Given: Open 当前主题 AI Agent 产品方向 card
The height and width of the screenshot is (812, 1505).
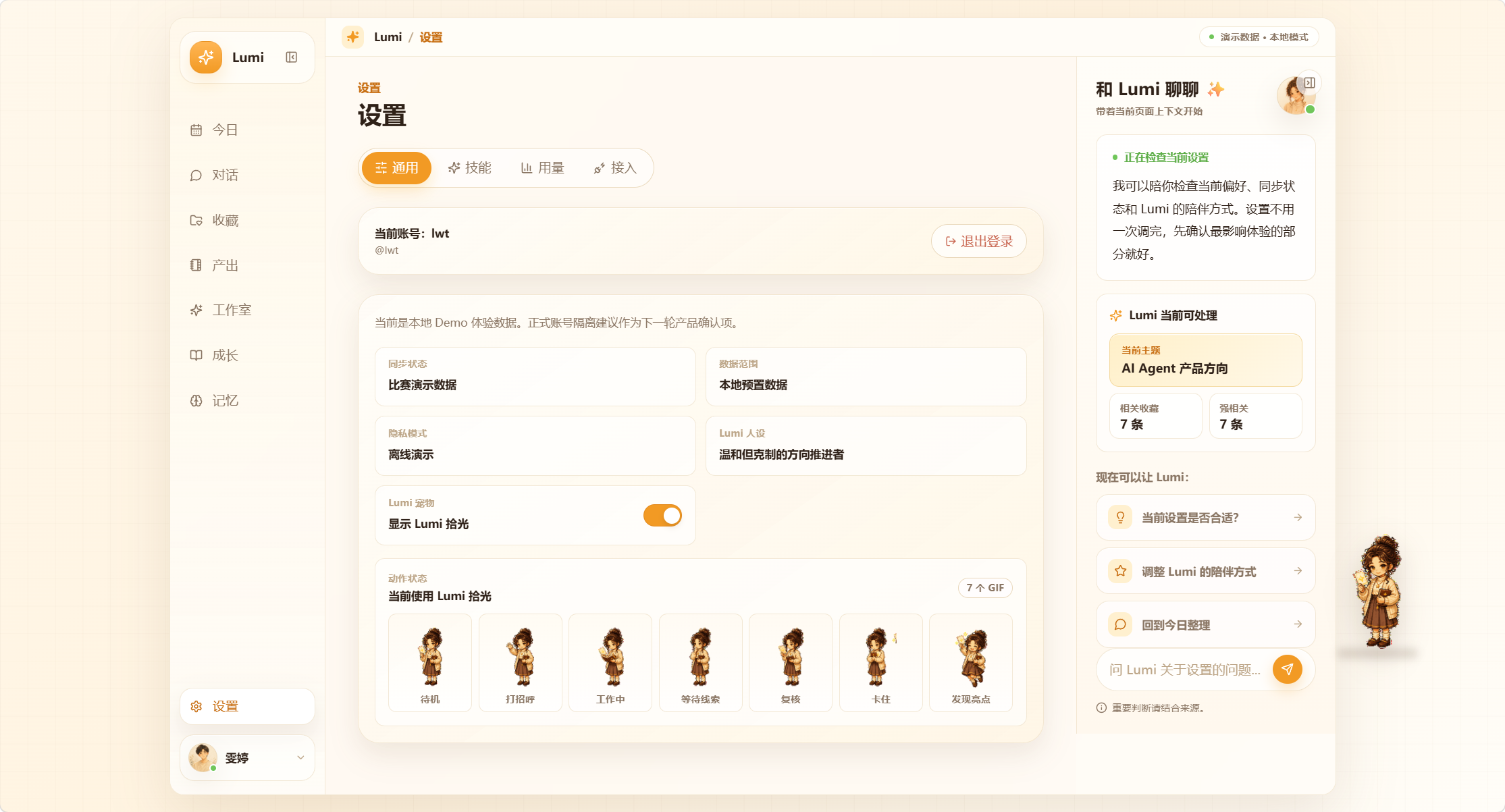Looking at the screenshot, I should point(1205,360).
